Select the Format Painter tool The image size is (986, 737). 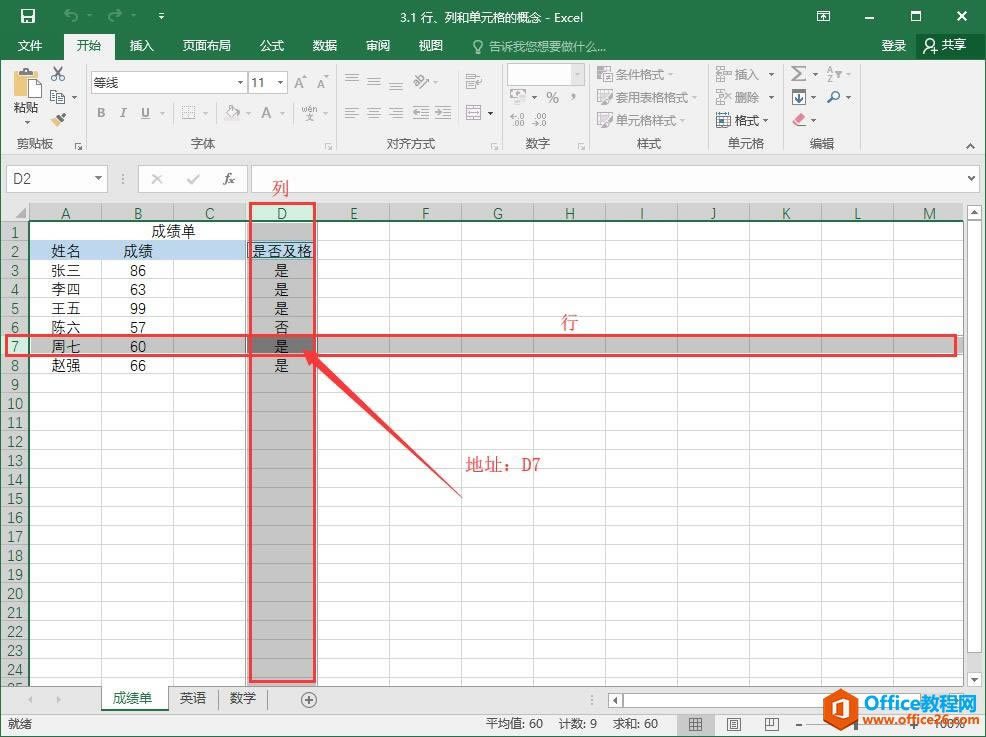[x=58, y=120]
